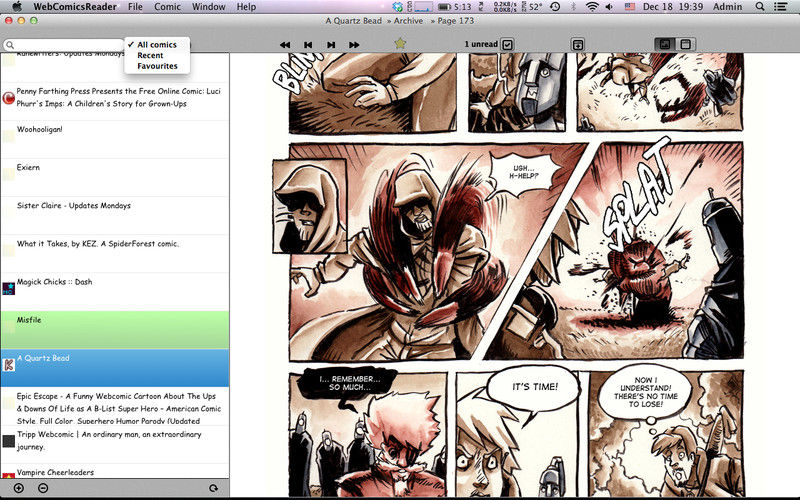Click the download page icon in toolbar

[578, 44]
